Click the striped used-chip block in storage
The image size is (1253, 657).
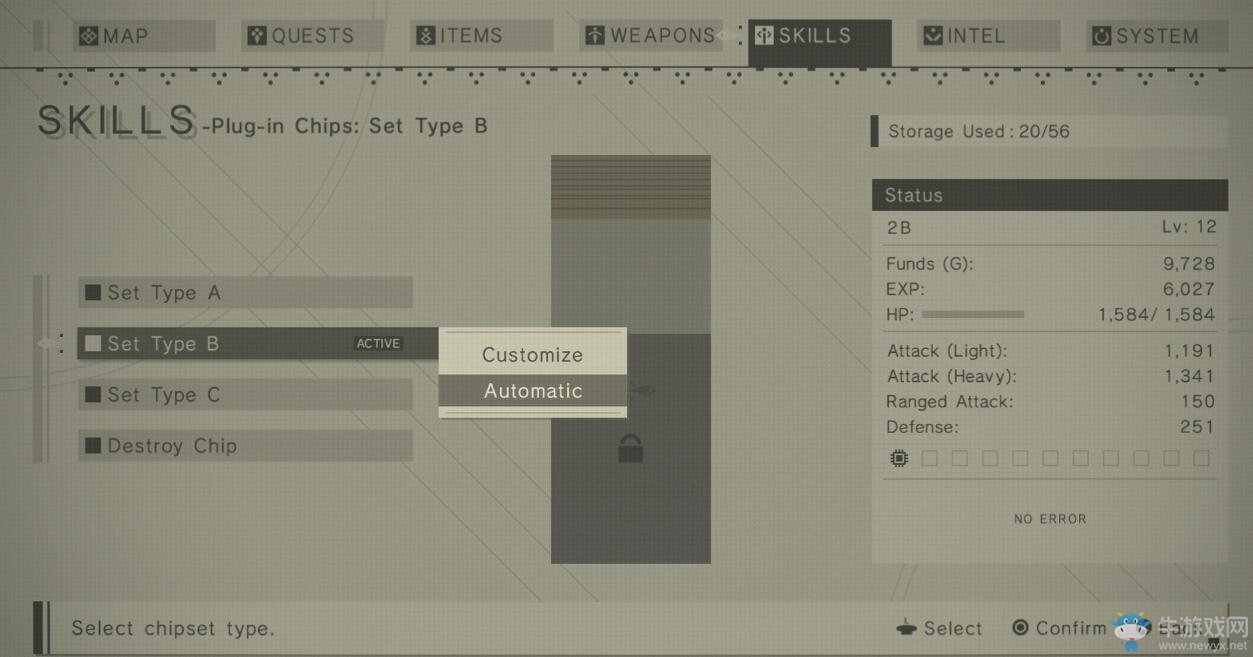tap(631, 187)
